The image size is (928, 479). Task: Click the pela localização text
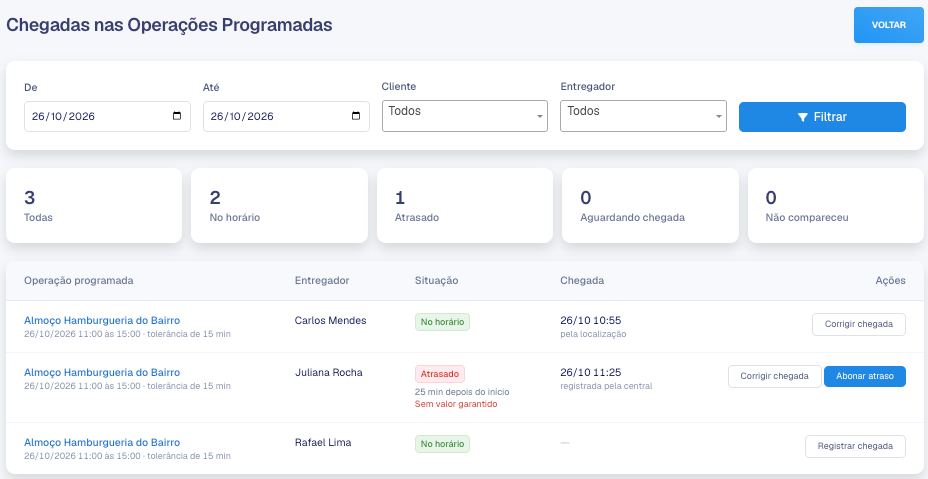click(x=593, y=334)
